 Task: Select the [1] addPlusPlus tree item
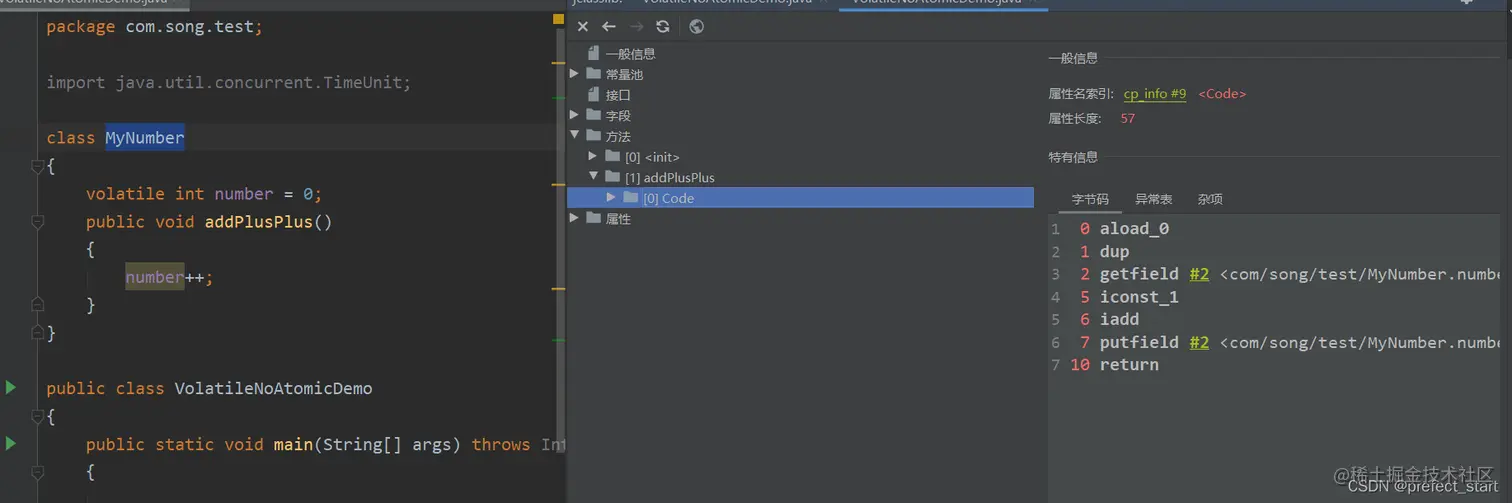pos(670,178)
